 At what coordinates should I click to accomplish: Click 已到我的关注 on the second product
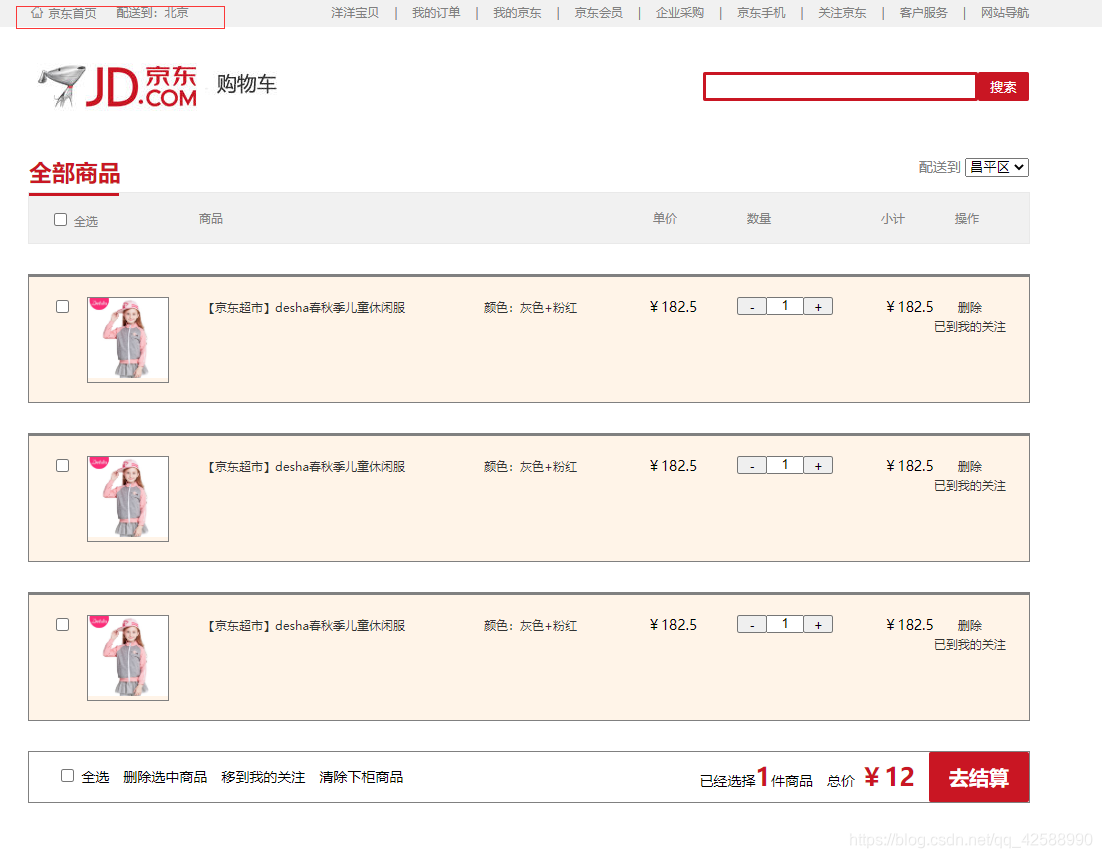pyautogui.click(x=970, y=486)
